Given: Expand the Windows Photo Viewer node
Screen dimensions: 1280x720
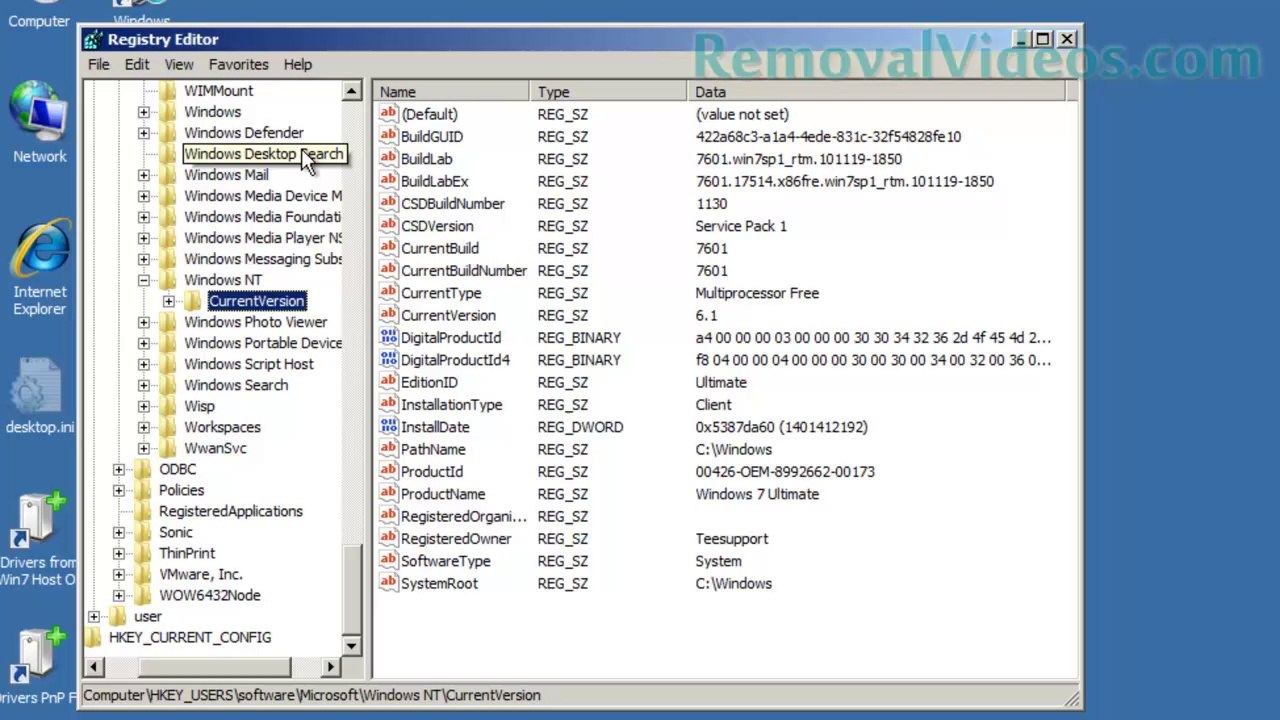Looking at the screenshot, I should coord(144,322).
